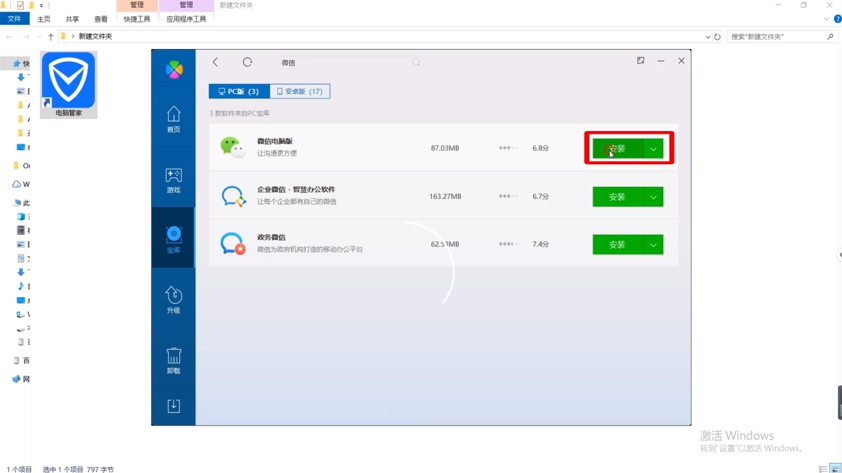Refresh the software search results
Screen dimensions: 842x473
pos(247,62)
